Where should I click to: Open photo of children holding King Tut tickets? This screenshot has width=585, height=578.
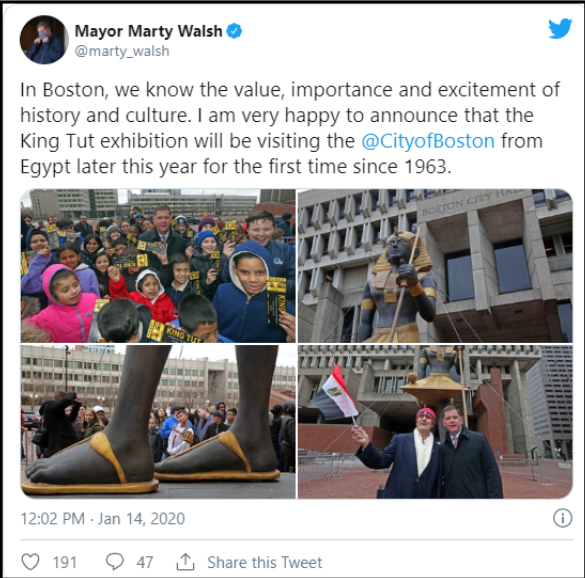(158, 266)
